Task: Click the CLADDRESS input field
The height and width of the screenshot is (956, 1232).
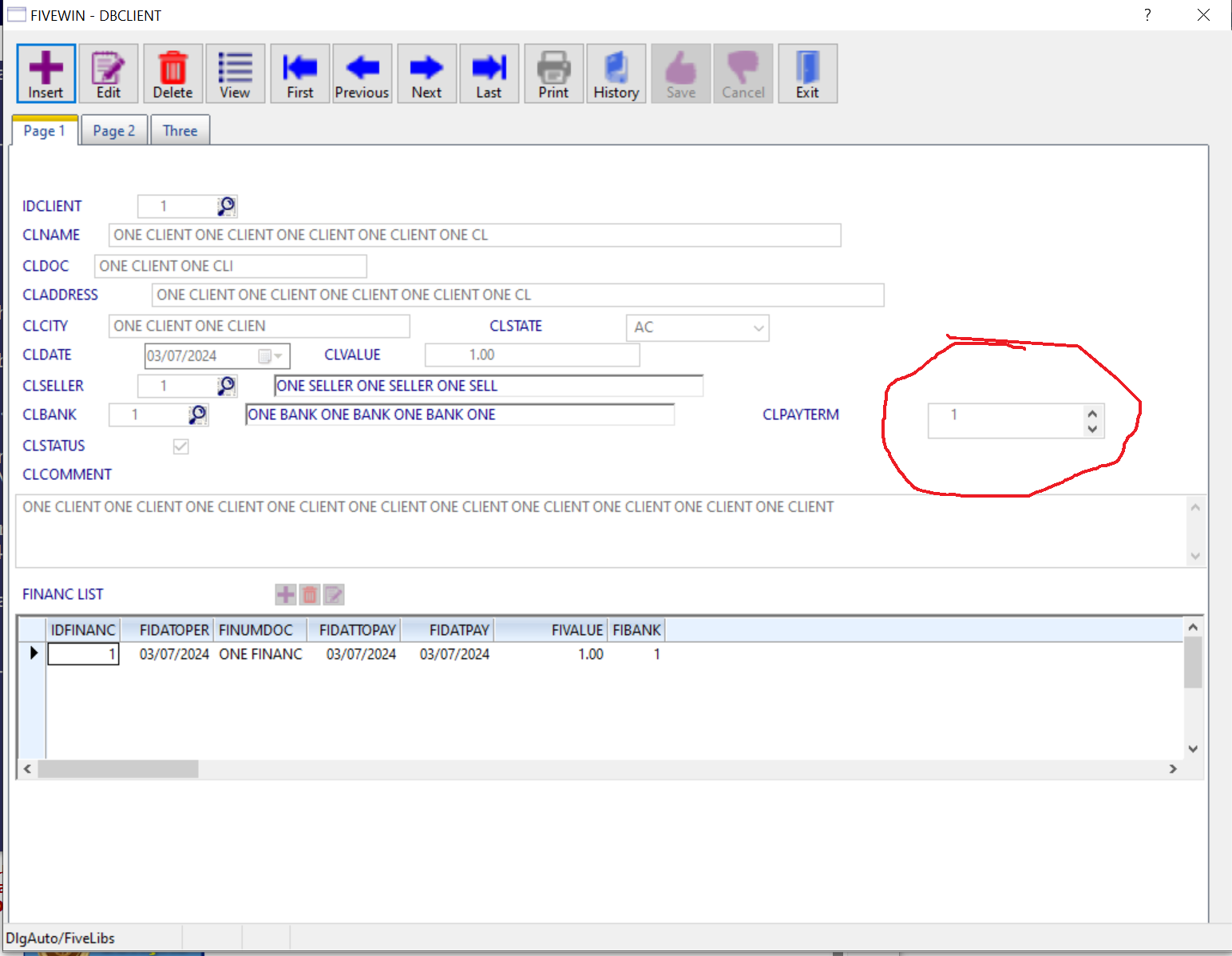Action: click(x=517, y=296)
